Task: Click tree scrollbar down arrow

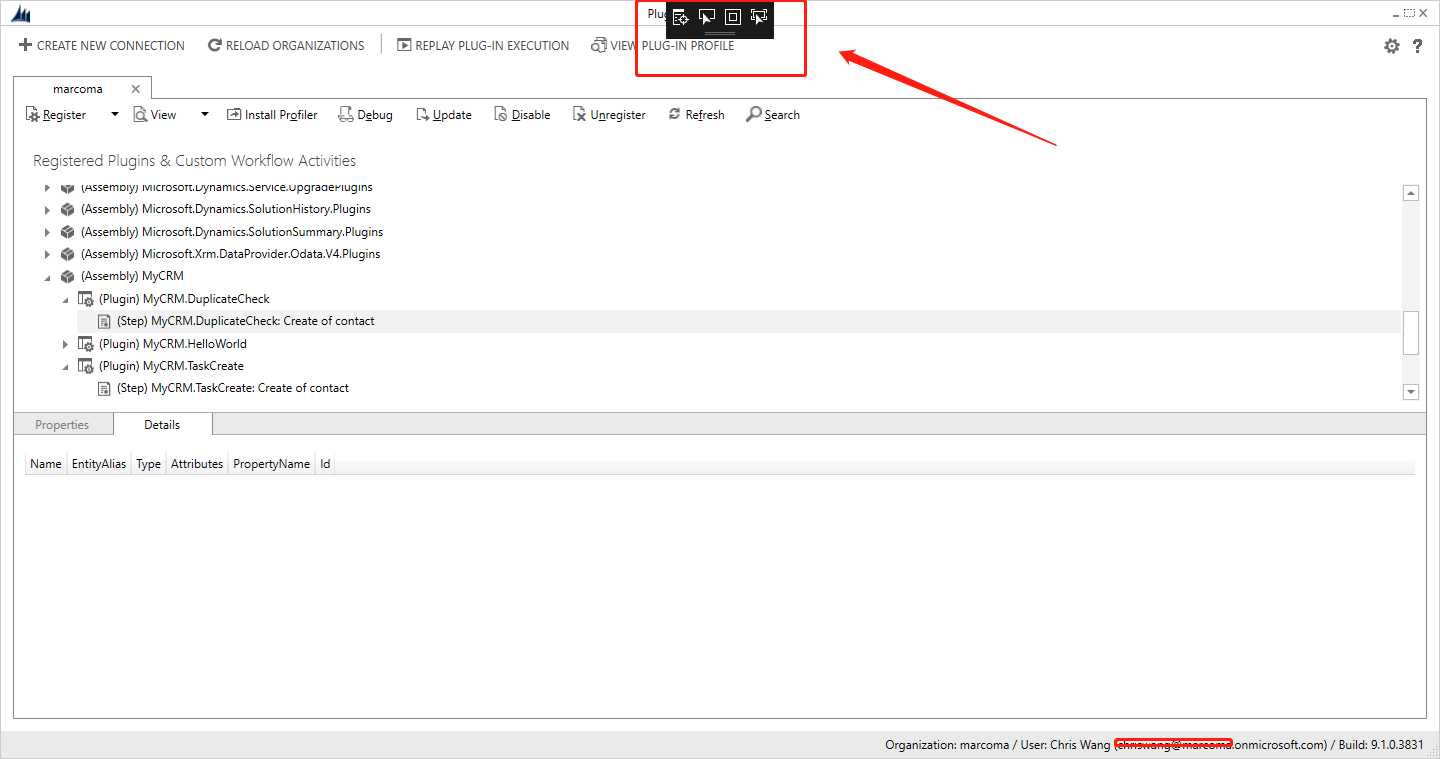Action: click(x=1411, y=392)
